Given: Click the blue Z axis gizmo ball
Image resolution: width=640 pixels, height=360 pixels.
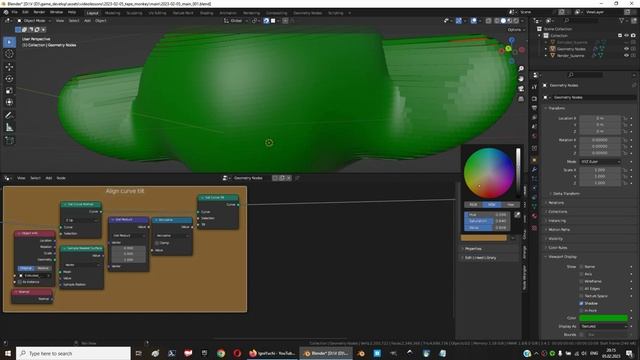Looking at the screenshot, I should pyautogui.click(x=511, y=40).
